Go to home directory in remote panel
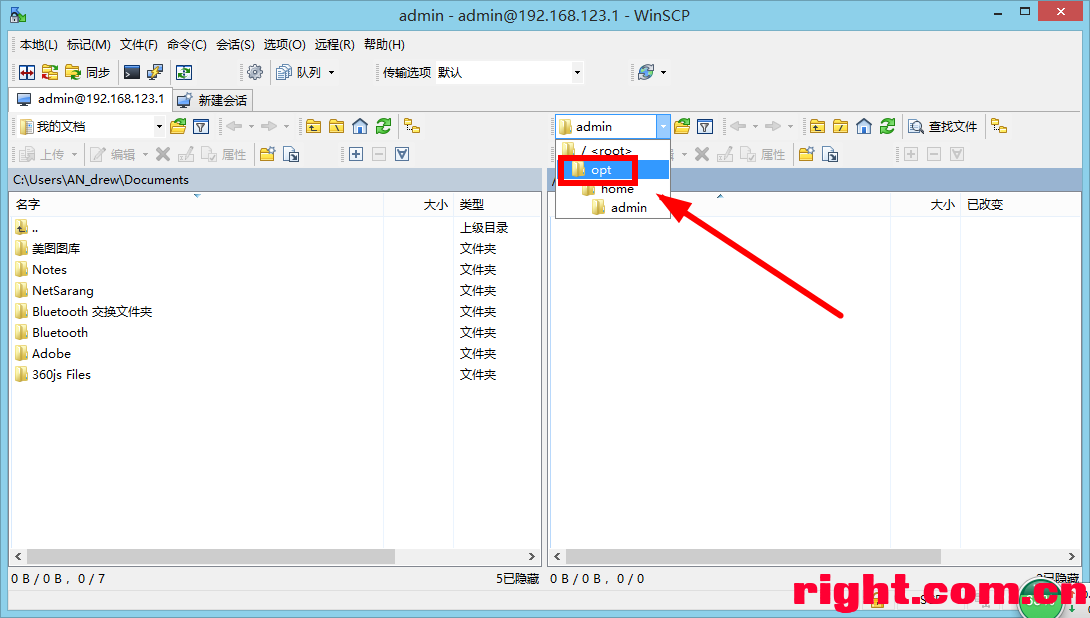Screen dimensions: 1090x618 coord(864,127)
